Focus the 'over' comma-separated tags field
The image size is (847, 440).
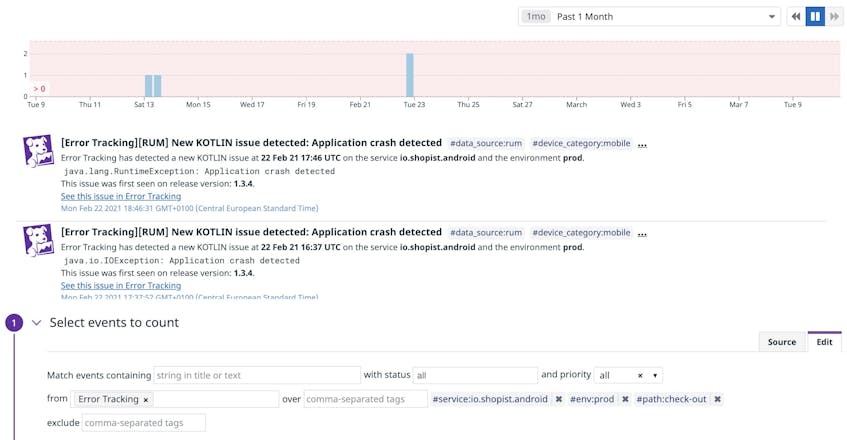click(x=366, y=399)
